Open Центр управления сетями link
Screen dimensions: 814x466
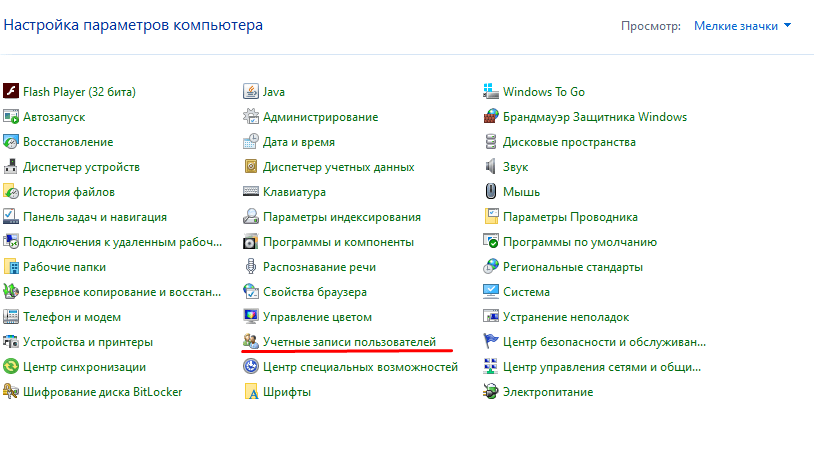(604, 367)
